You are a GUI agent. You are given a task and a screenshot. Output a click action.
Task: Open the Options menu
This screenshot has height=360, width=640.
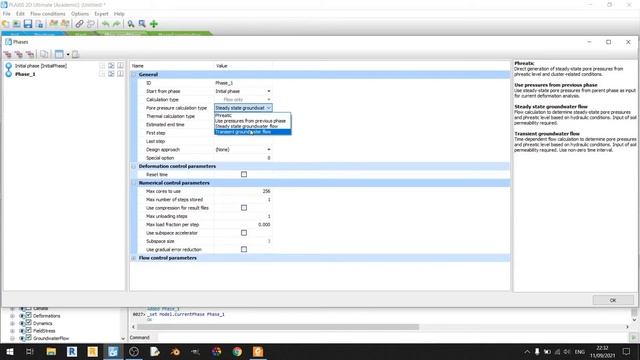[x=80, y=13]
